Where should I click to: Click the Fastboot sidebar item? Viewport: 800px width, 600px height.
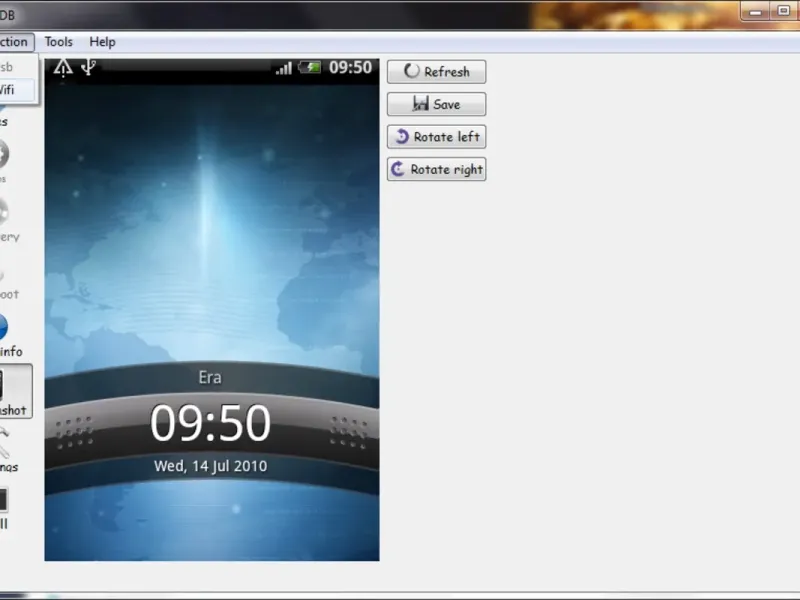[9, 286]
